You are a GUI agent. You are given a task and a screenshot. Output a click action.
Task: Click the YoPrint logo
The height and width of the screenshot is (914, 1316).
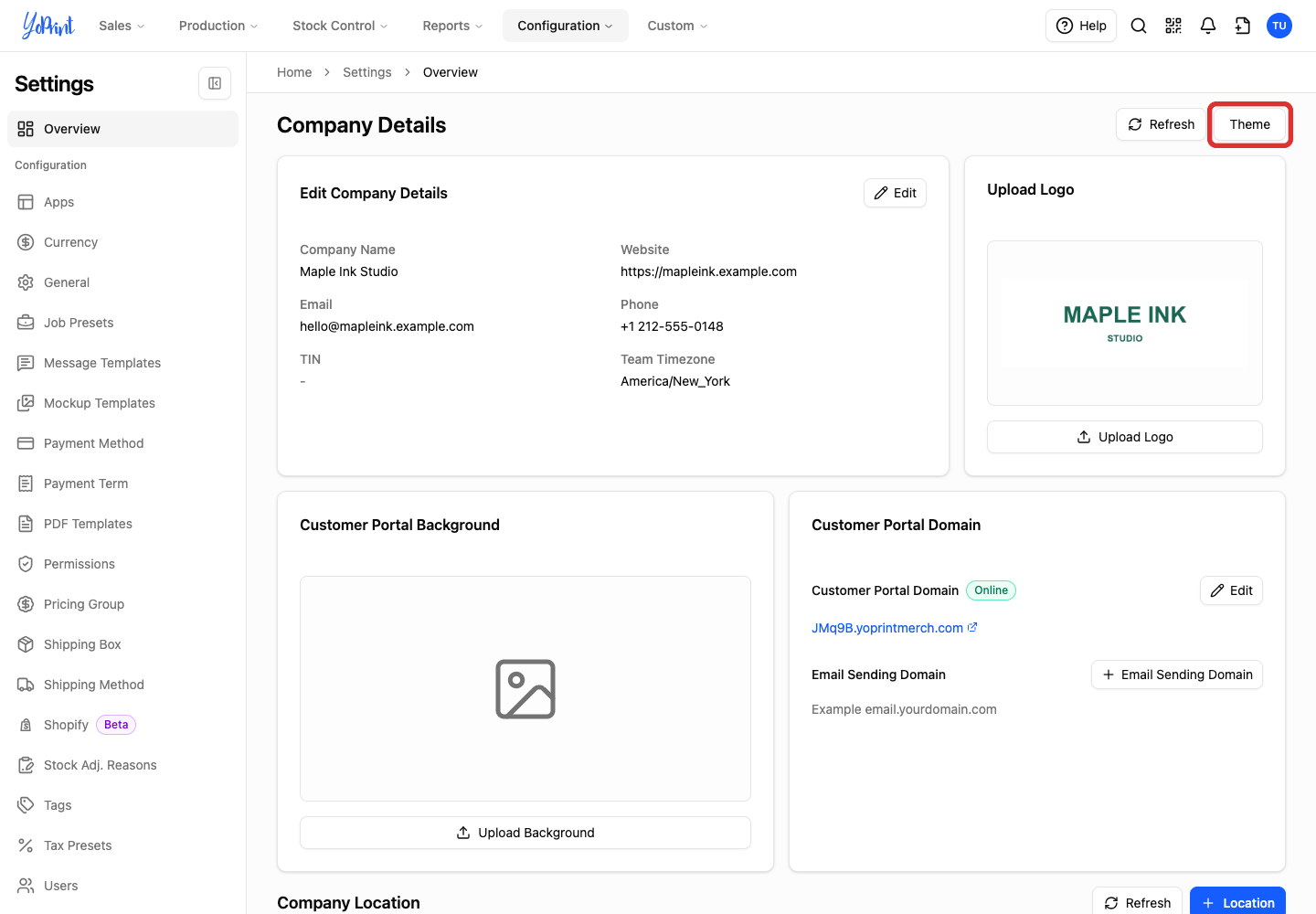[x=48, y=26]
